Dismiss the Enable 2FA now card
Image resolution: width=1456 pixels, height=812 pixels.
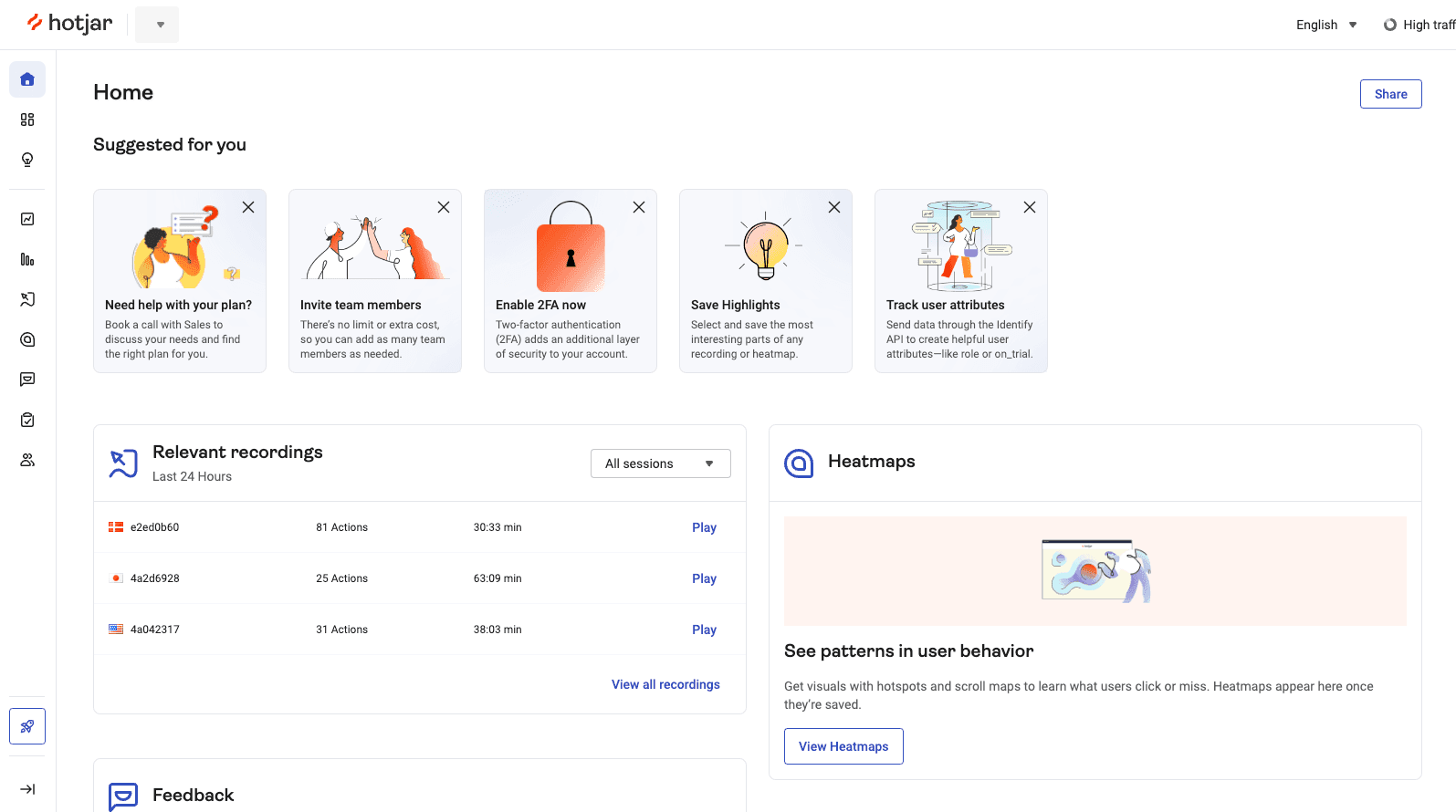(639, 207)
